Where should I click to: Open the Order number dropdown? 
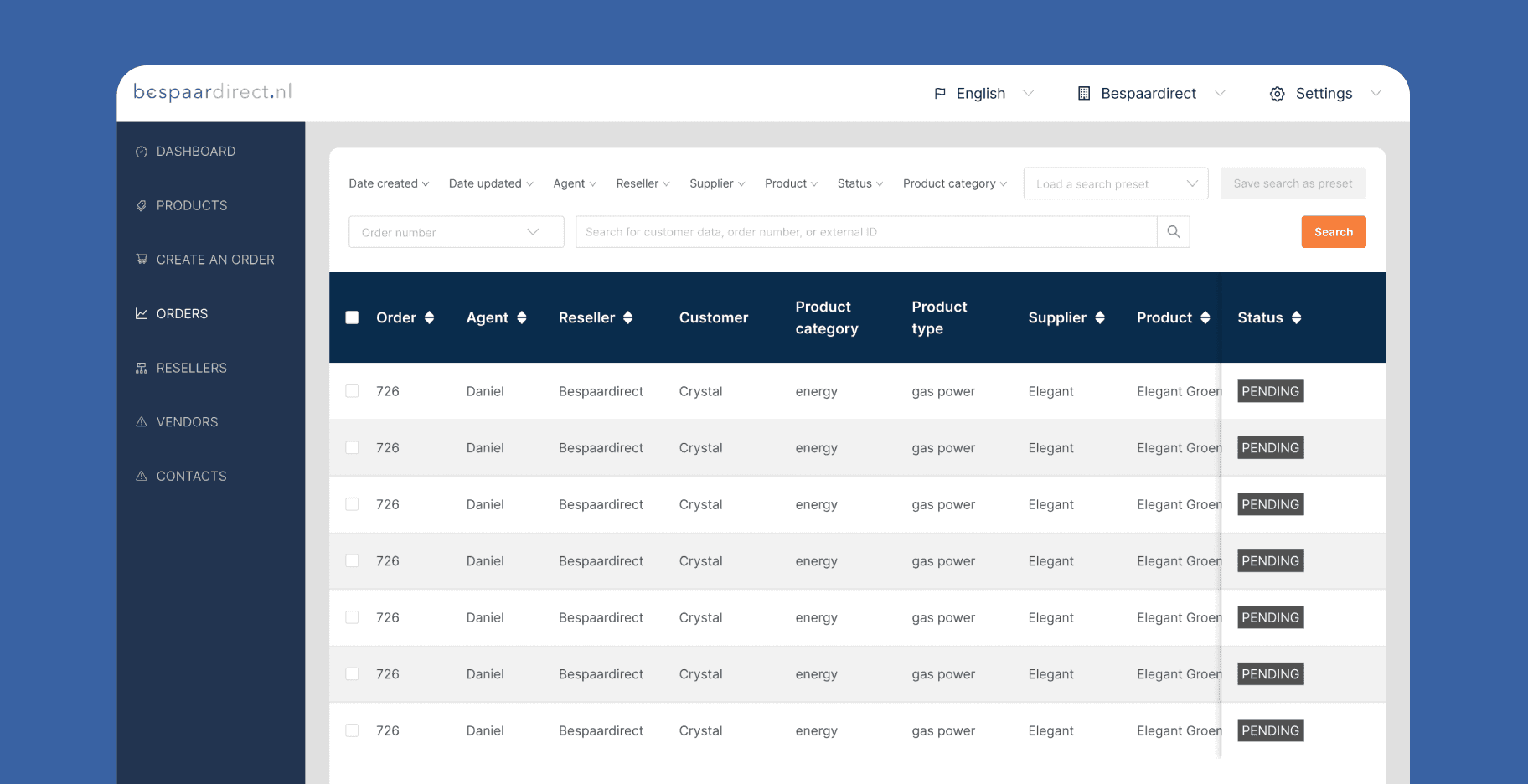coord(456,232)
